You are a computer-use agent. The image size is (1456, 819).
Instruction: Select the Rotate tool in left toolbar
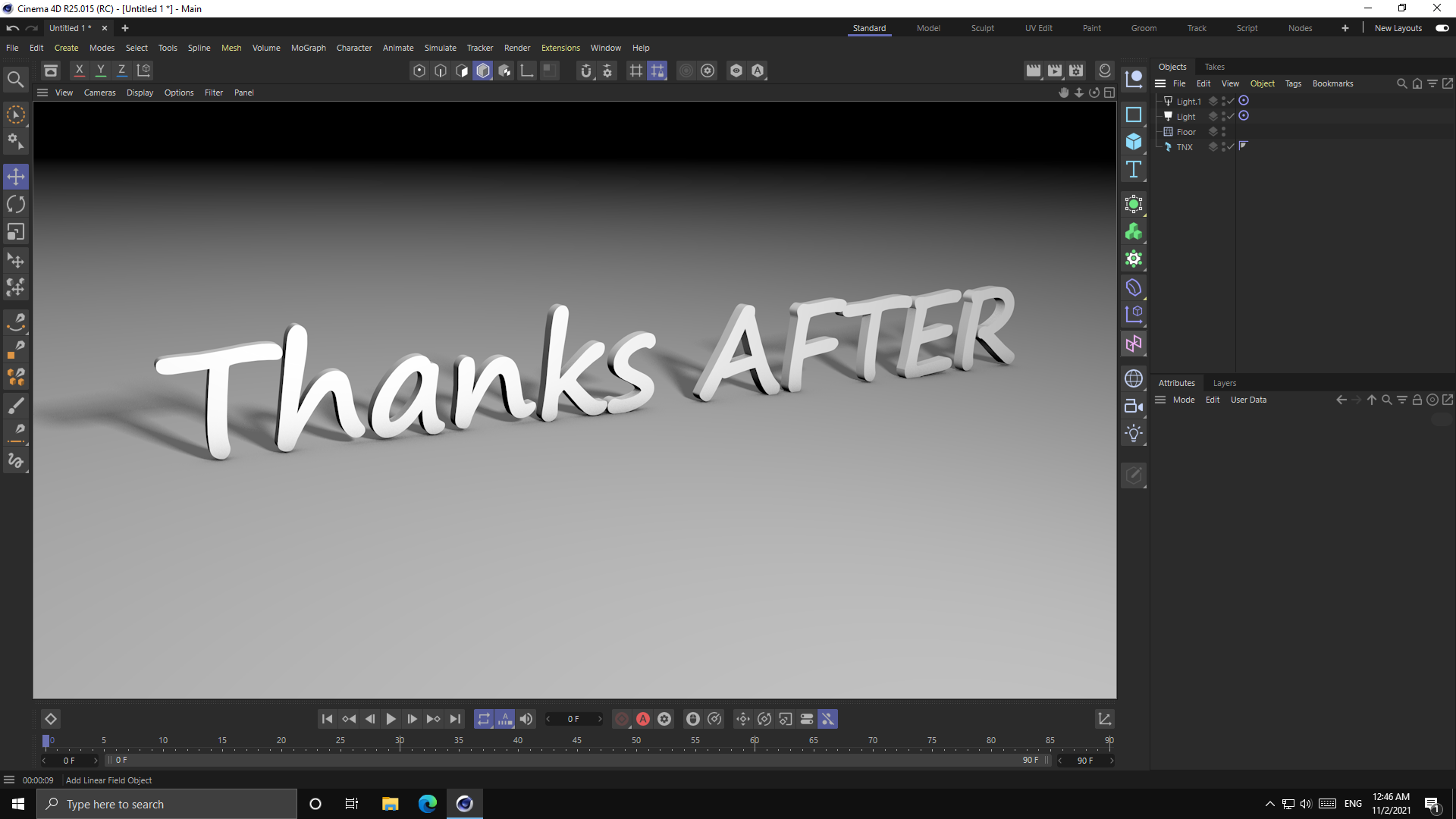point(16,204)
